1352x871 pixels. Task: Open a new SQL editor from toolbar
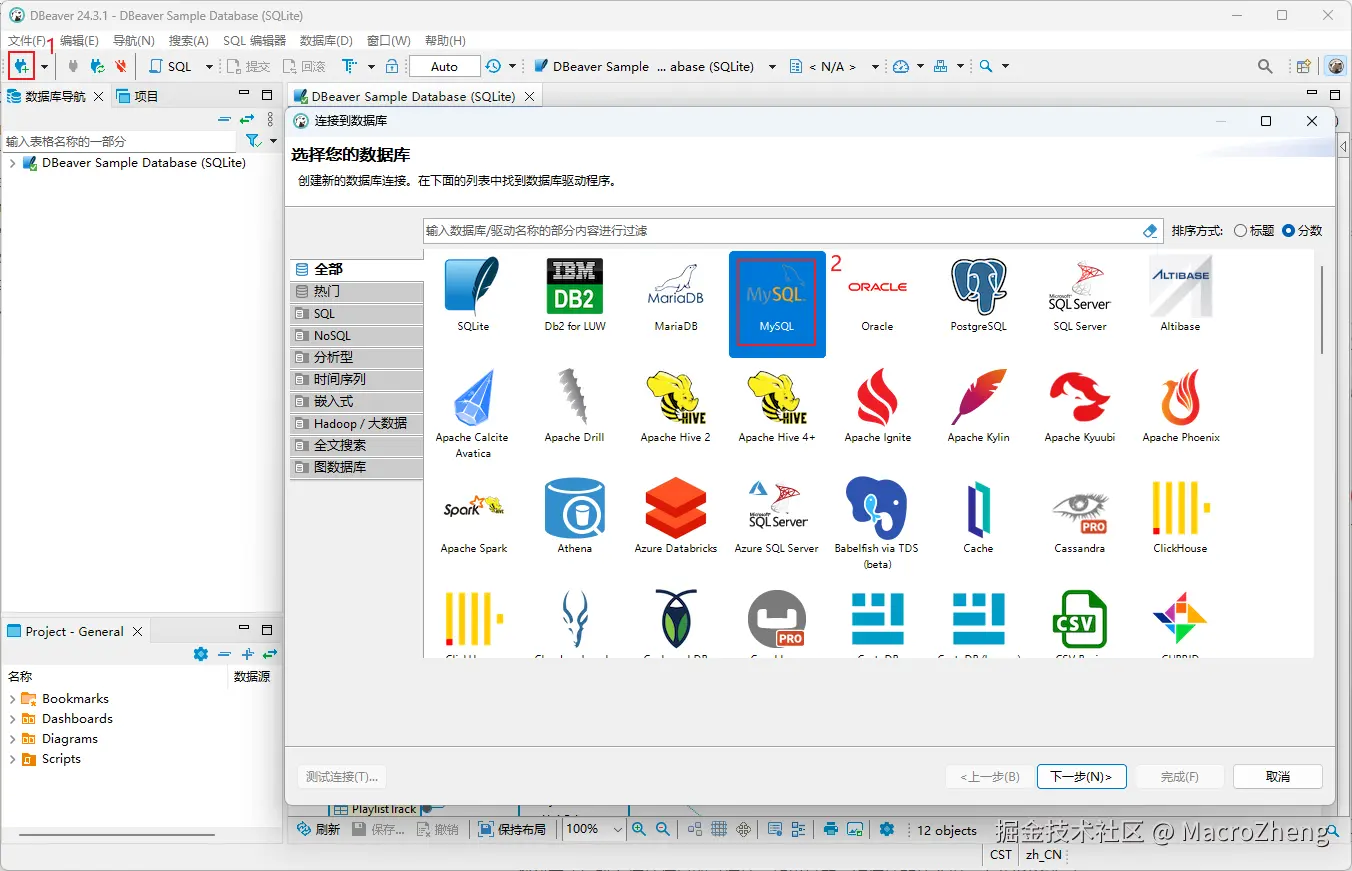pos(171,66)
